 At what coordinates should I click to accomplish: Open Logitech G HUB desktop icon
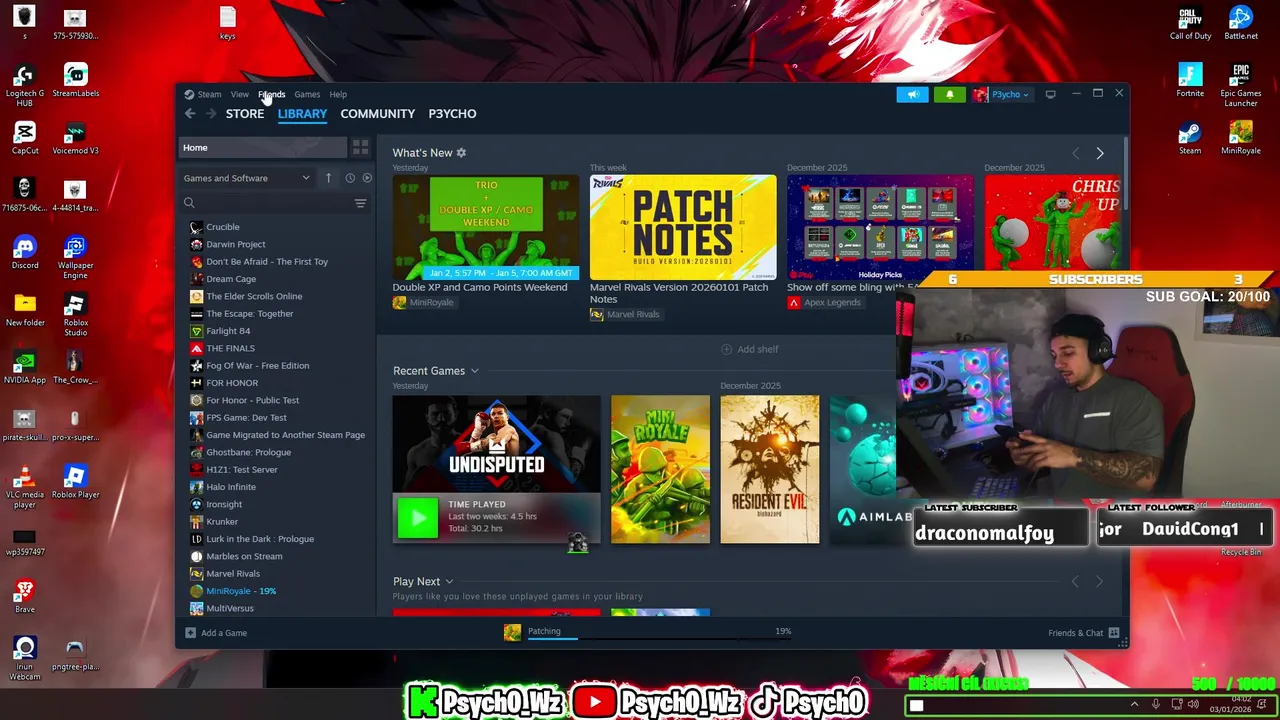25,85
